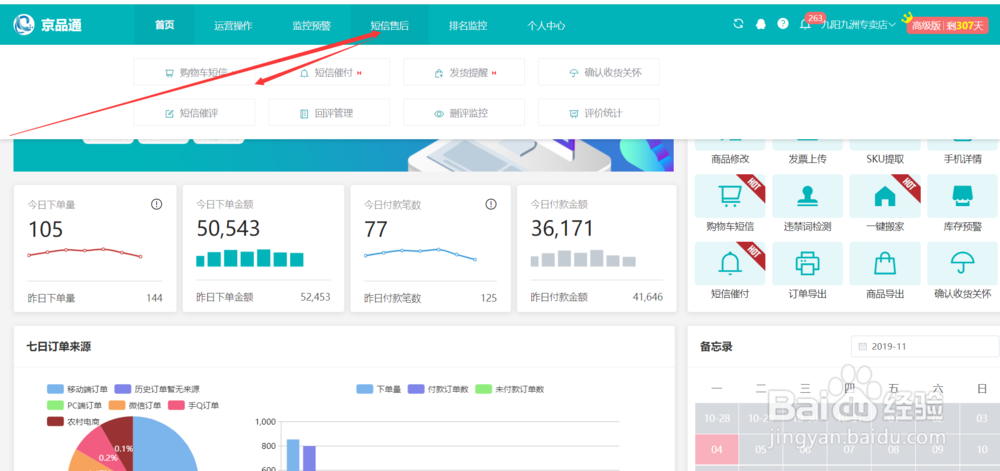Click the SKU提取 shortcut label

(x=885, y=159)
